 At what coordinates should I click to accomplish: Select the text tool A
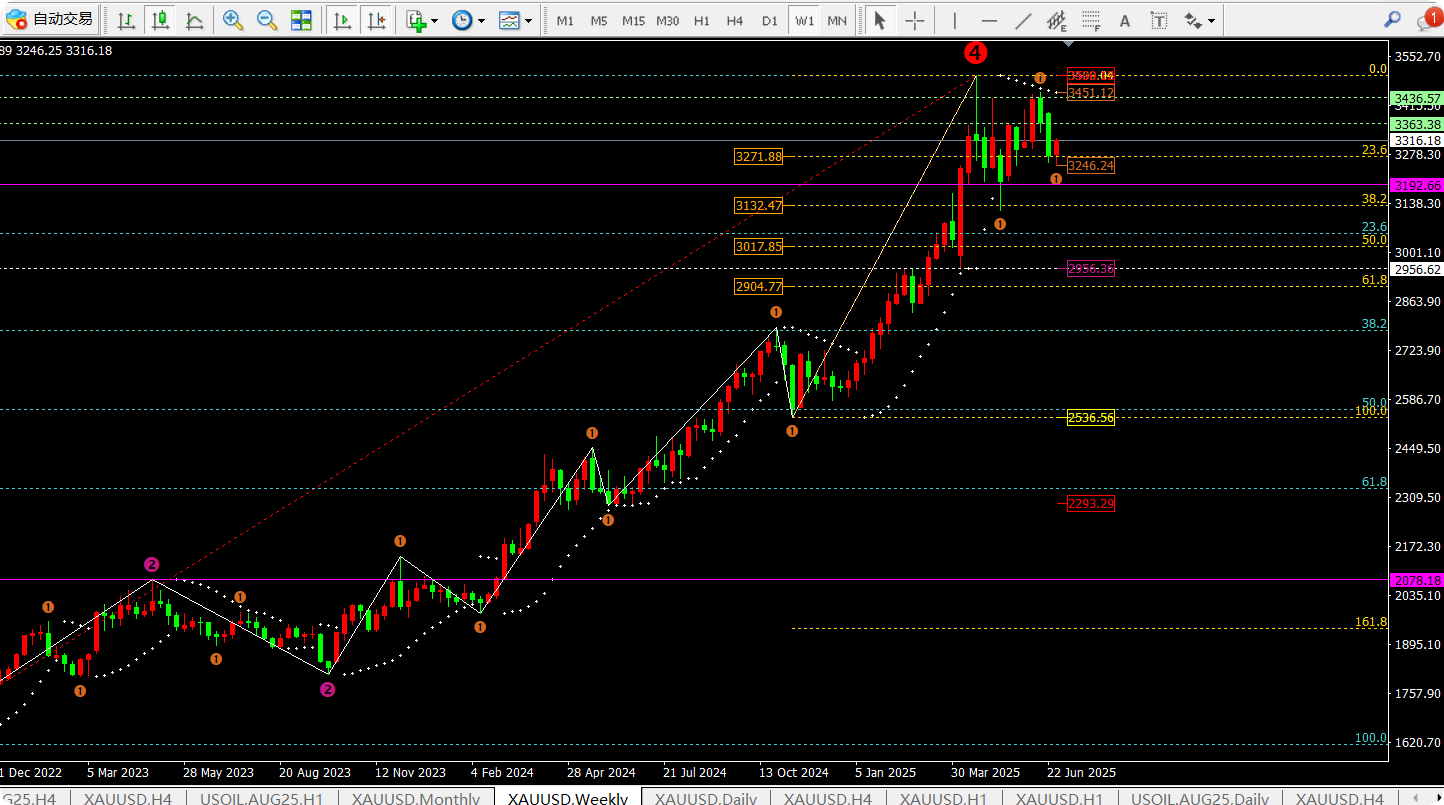[x=1125, y=20]
